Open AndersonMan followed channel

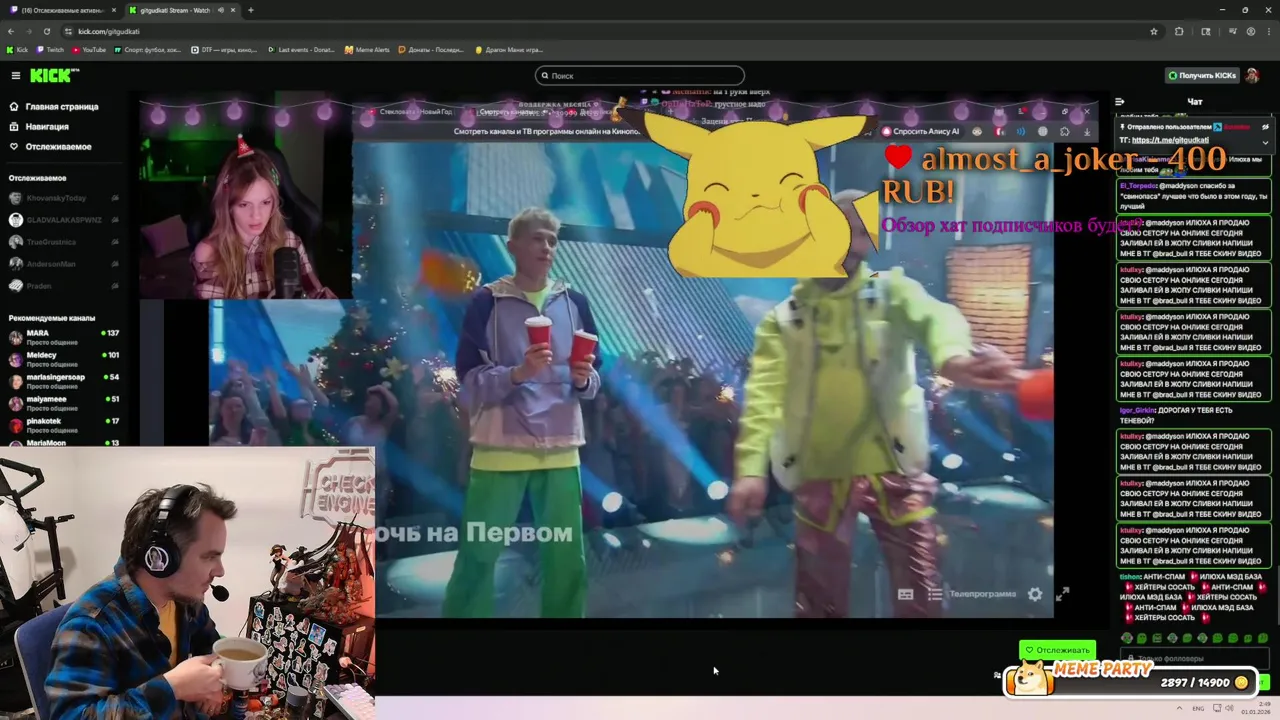(64, 264)
